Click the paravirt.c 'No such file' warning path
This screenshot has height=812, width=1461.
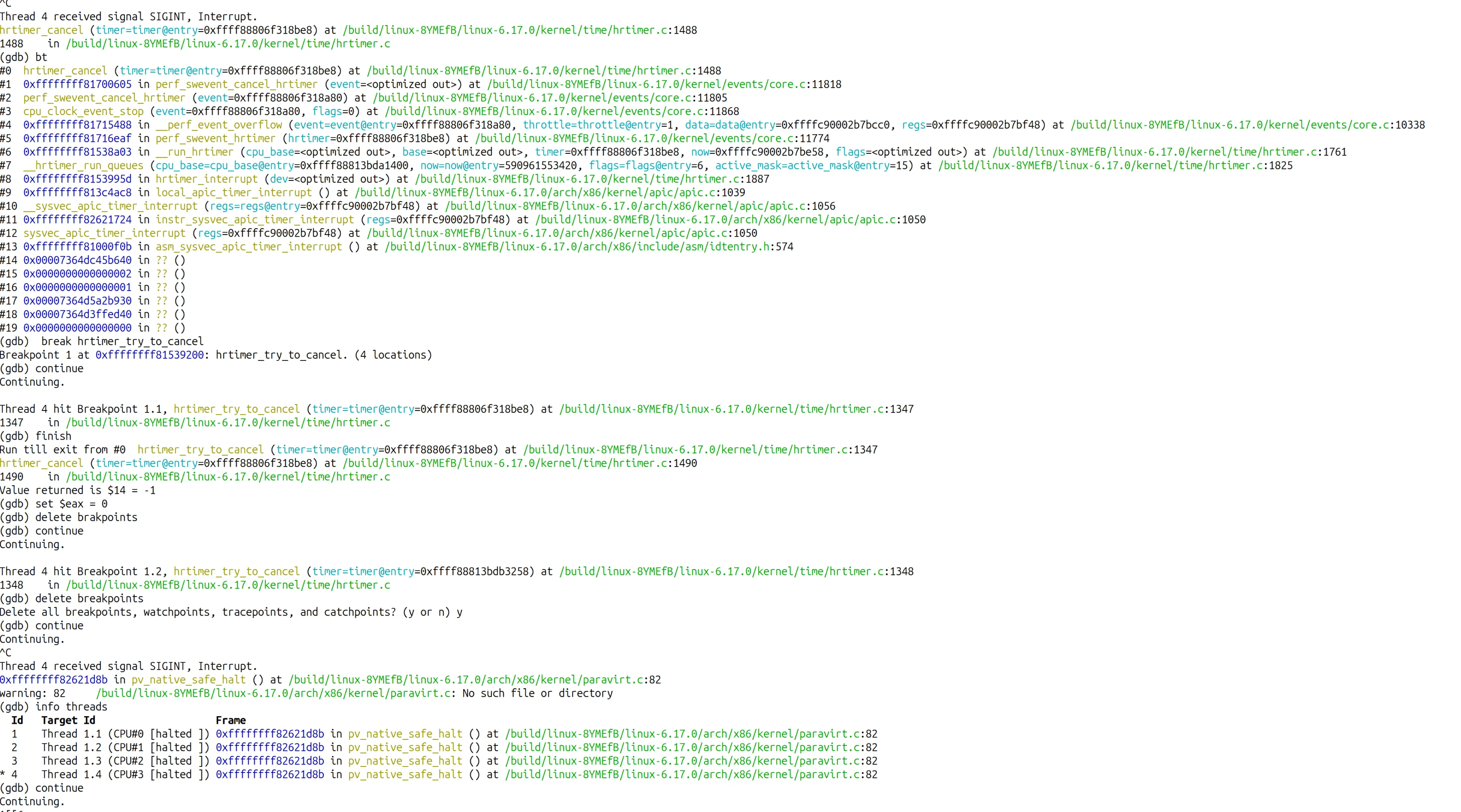point(275,694)
